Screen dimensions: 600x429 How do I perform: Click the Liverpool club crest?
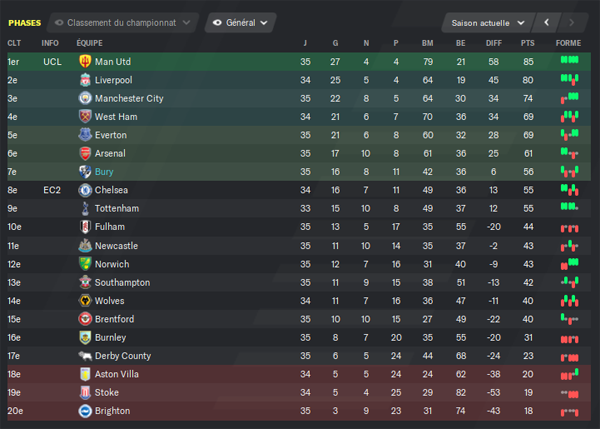85,80
